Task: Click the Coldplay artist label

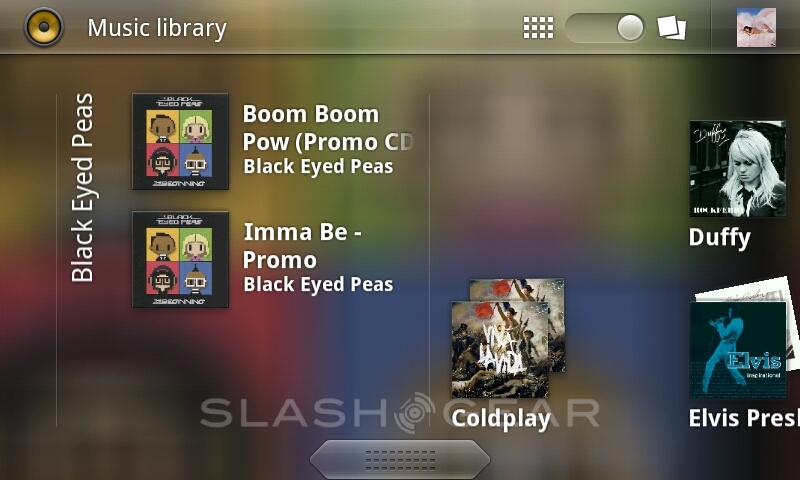Action: [x=501, y=419]
